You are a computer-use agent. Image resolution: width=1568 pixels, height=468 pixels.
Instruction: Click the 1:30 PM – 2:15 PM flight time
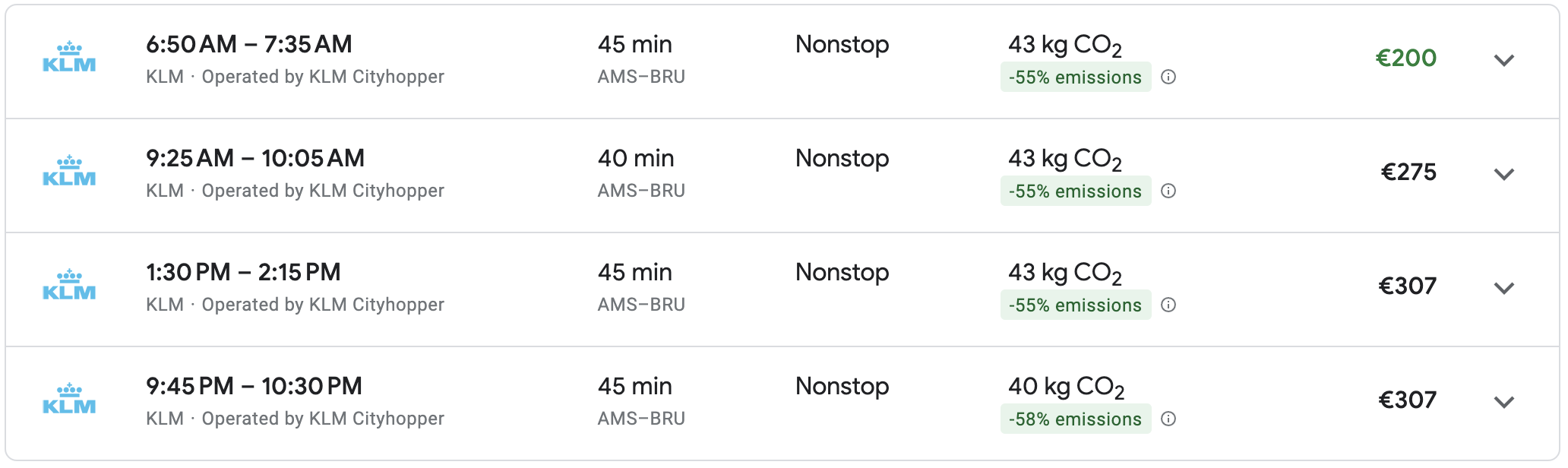pyautogui.click(x=243, y=272)
